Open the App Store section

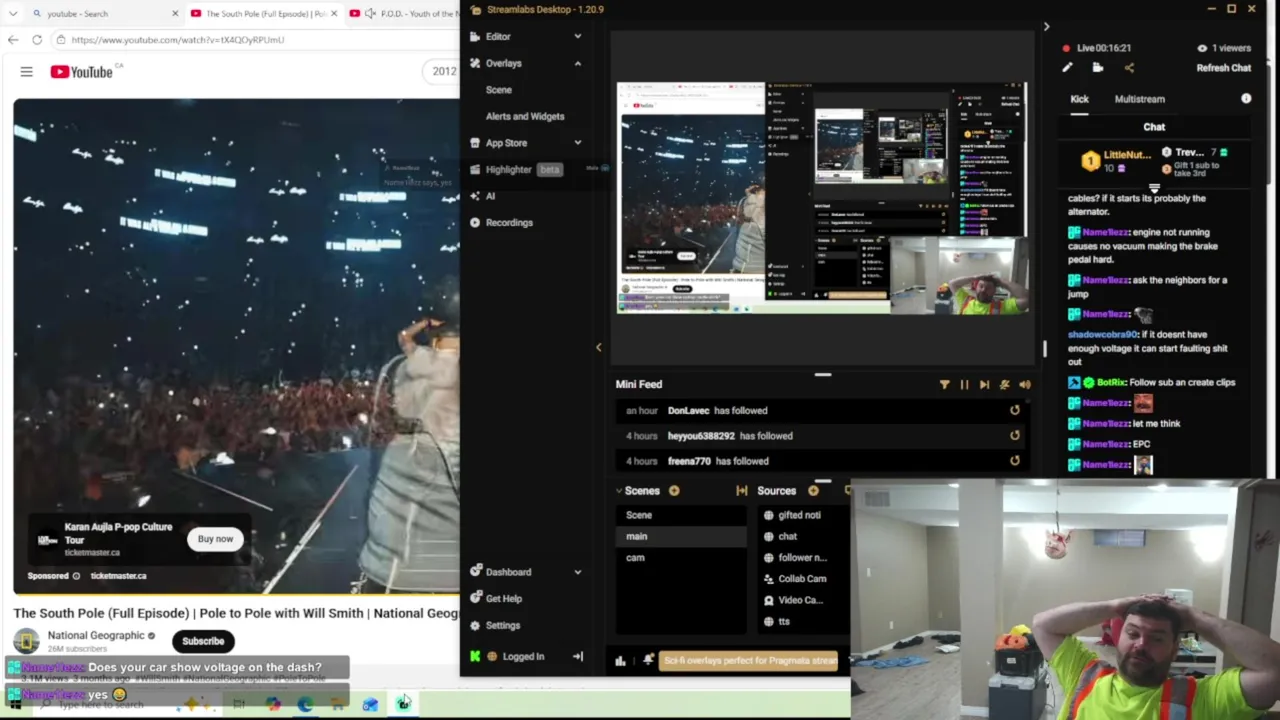(x=506, y=143)
